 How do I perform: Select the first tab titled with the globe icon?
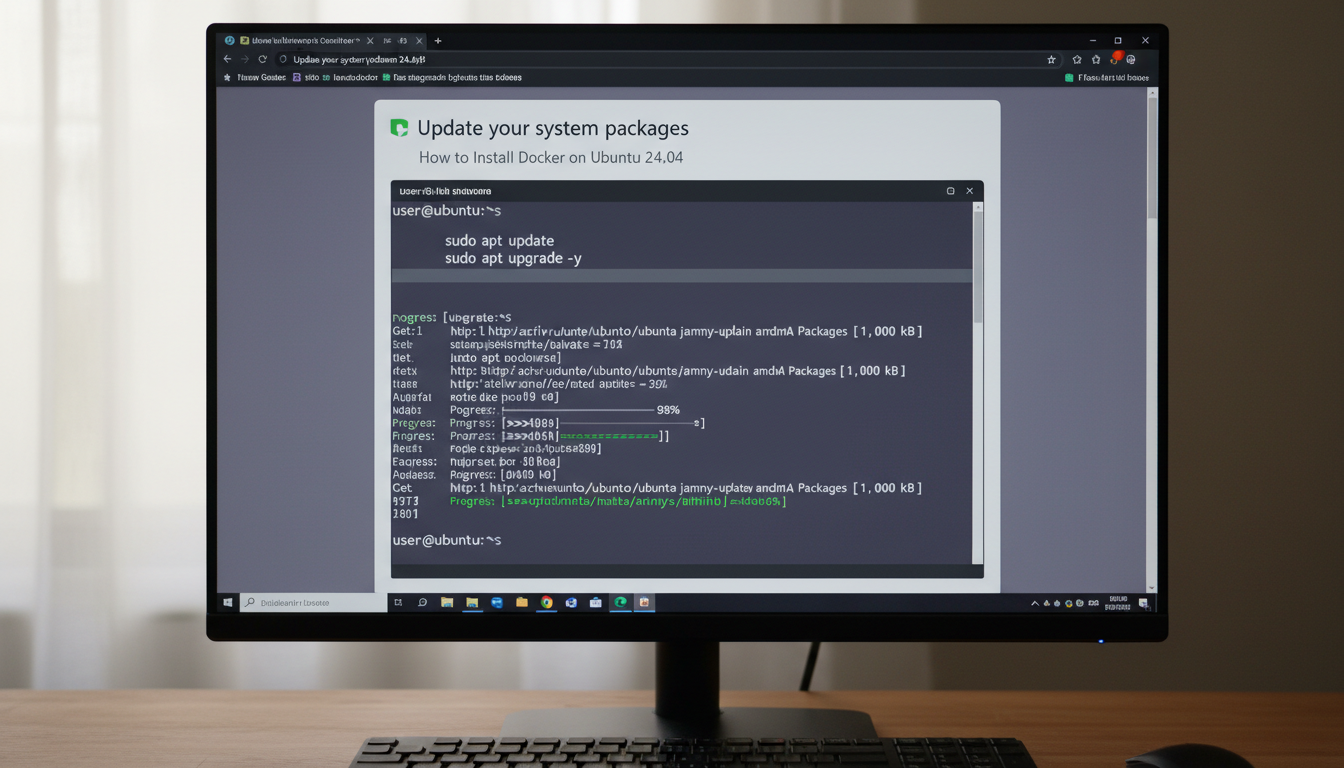298,41
